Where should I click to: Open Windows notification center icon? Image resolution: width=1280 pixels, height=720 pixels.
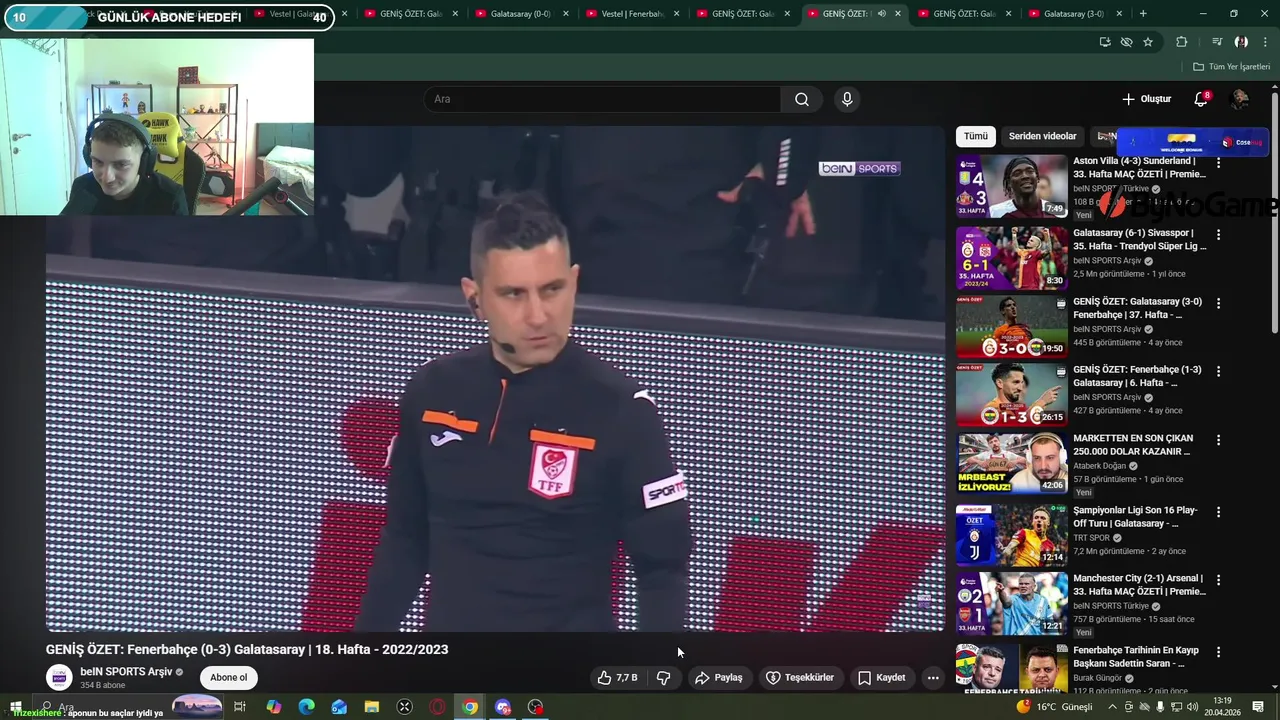tap(1258, 707)
